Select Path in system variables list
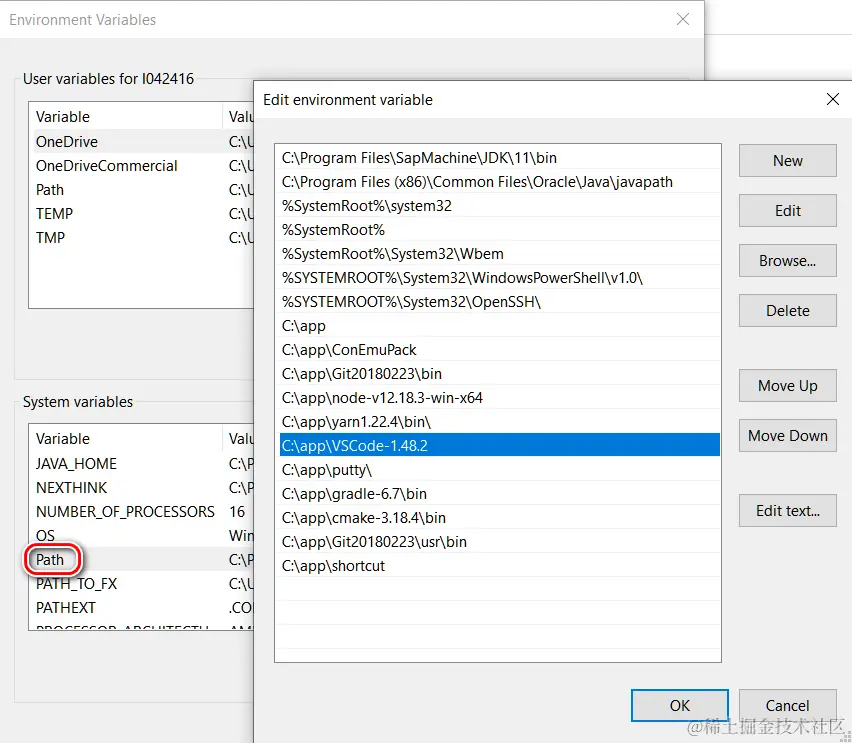 (x=141, y=559)
